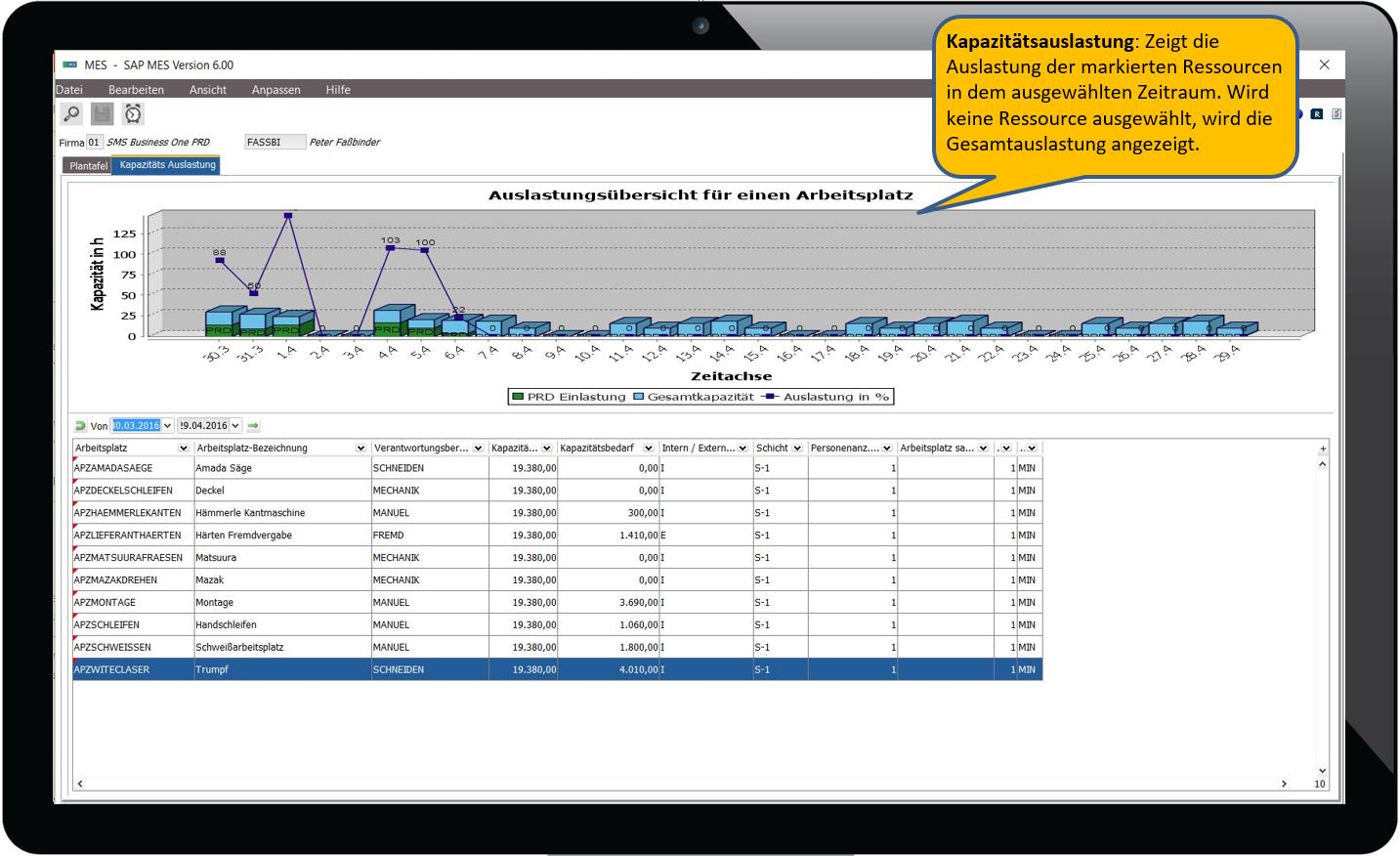Click the alarm clock toolbar icon

click(133, 114)
